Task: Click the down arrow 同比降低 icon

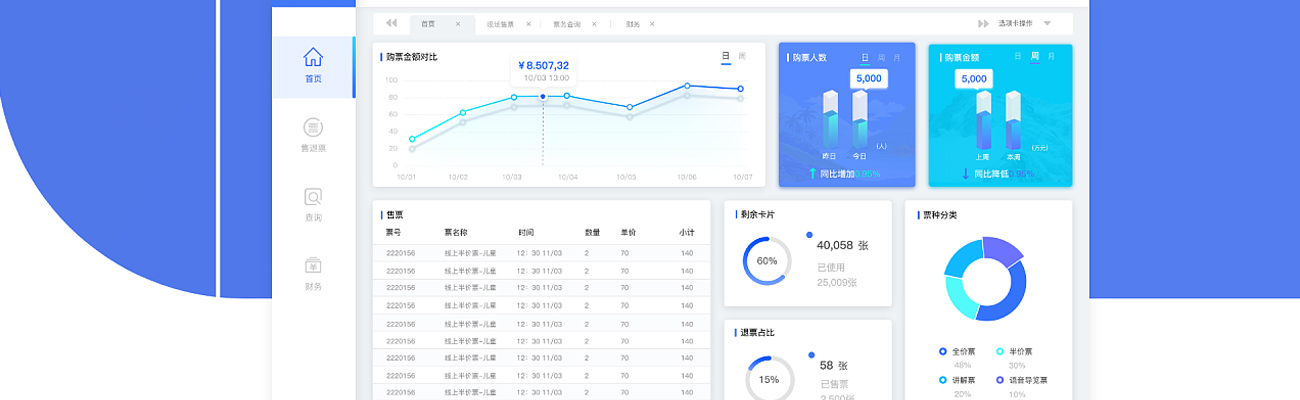Action: click(966, 173)
